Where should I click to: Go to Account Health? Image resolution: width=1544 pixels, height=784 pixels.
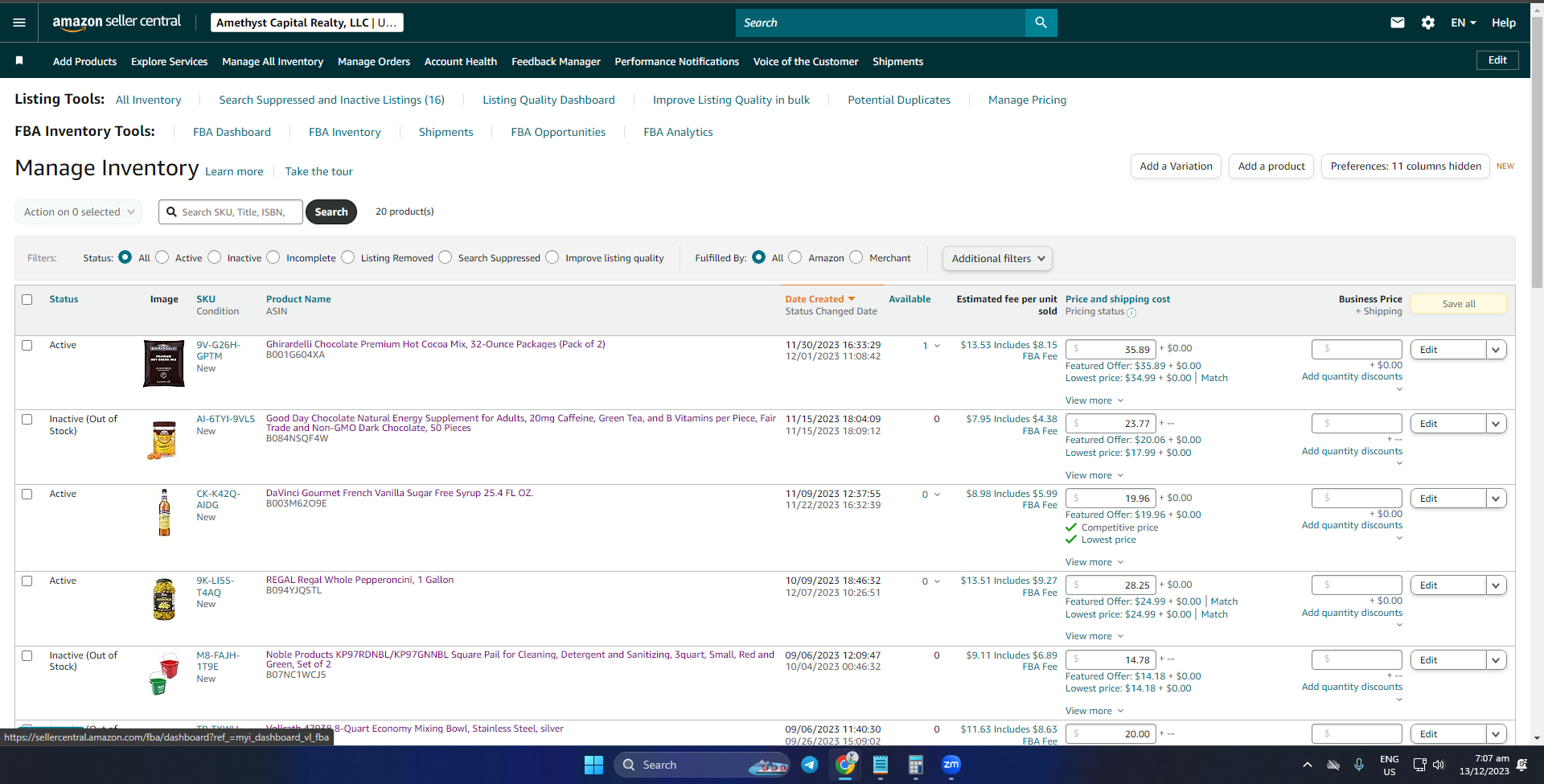[x=461, y=61]
